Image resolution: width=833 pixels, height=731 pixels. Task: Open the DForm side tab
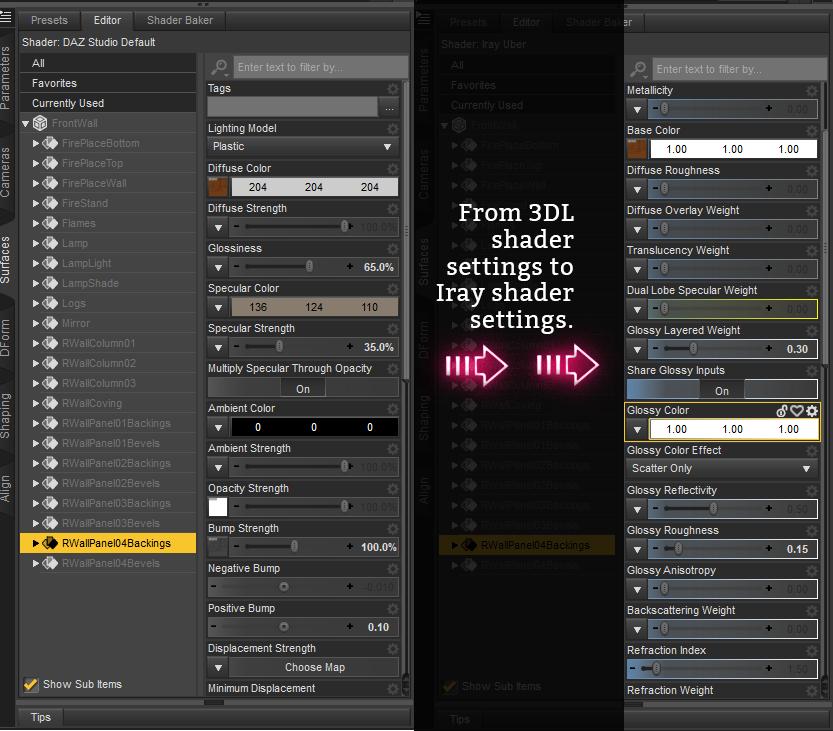tap(5, 338)
